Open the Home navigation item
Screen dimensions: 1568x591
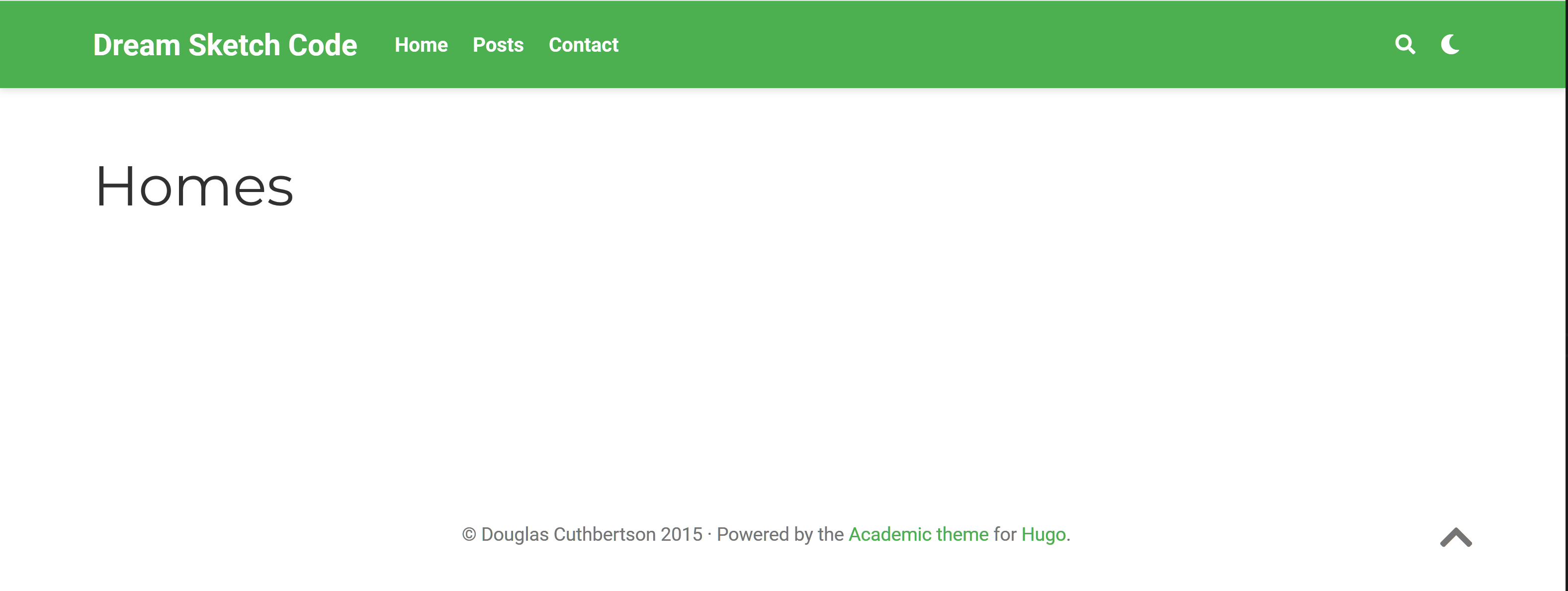click(x=421, y=44)
